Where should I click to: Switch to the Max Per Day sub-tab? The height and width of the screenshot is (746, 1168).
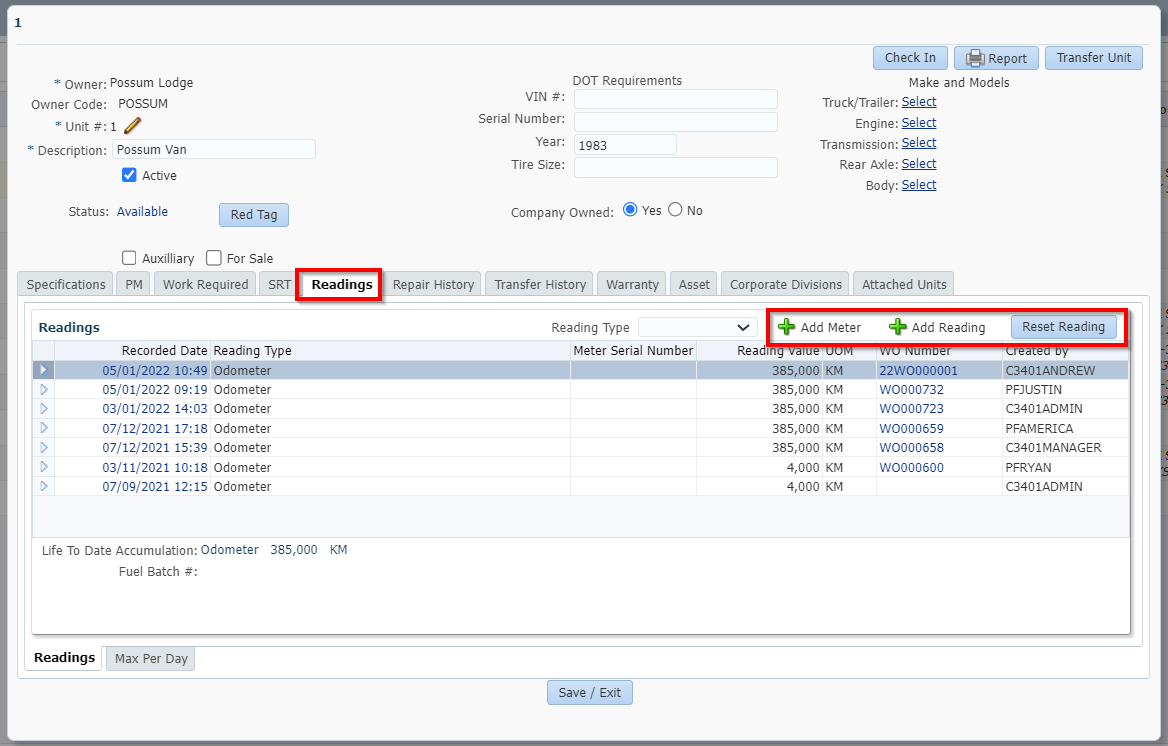pos(151,658)
